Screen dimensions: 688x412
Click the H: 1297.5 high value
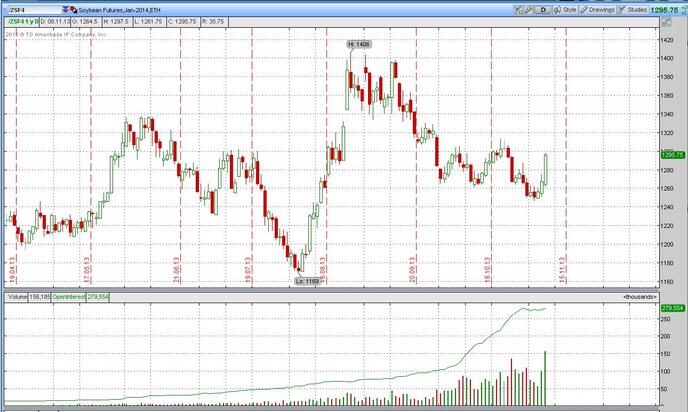(116, 21)
